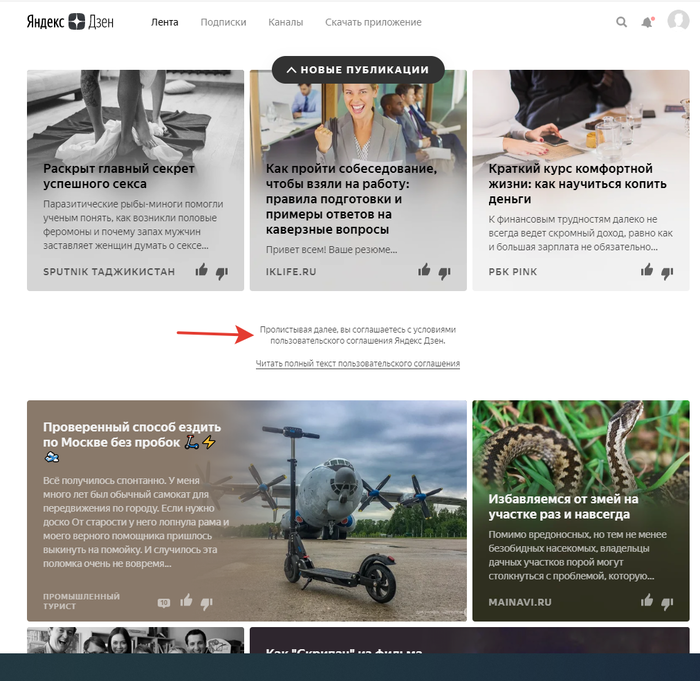Select the Лента tab
The width and height of the screenshot is (700, 681).
click(164, 22)
